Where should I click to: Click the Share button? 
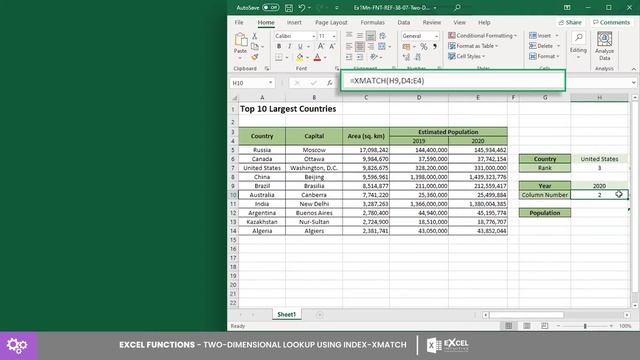click(570, 22)
